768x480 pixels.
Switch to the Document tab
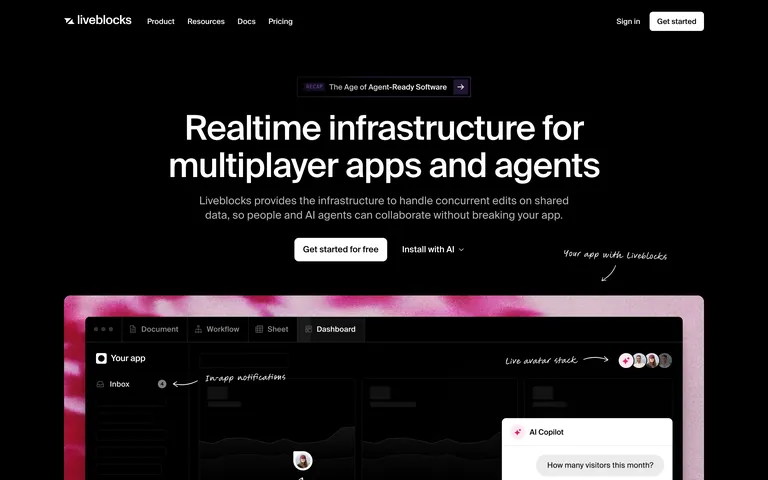[x=154, y=329]
